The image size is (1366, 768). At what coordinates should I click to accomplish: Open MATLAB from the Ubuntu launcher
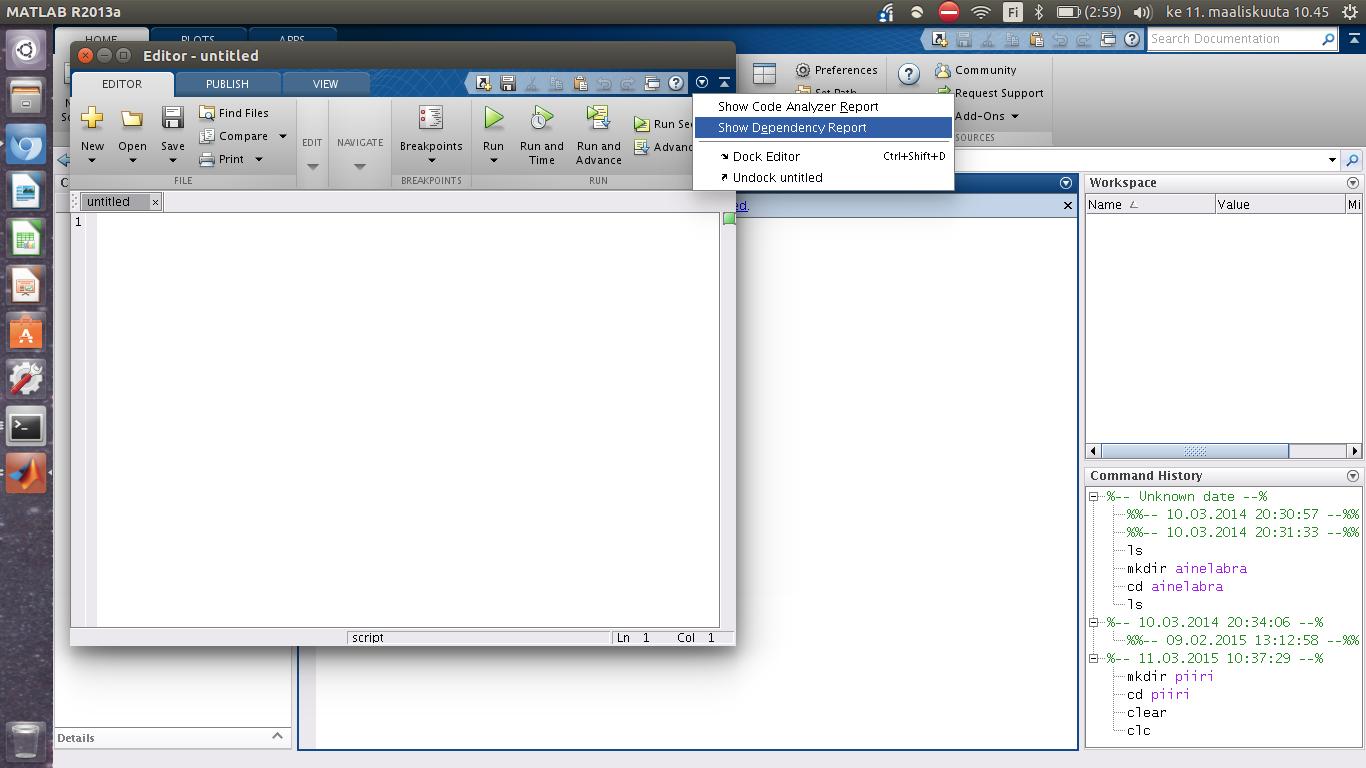tap(26, 473)
